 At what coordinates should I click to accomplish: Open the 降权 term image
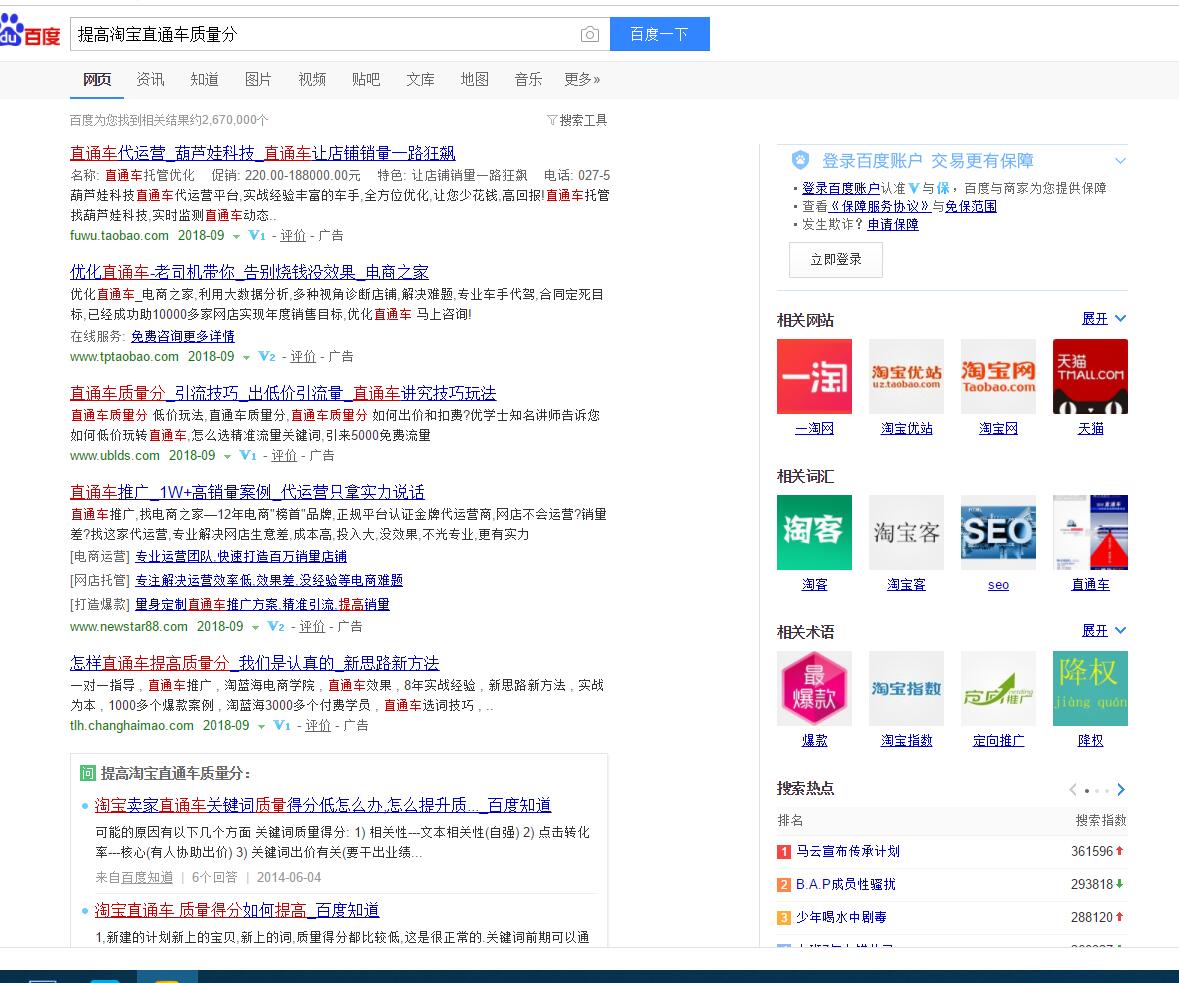[x=1090, y=688]
